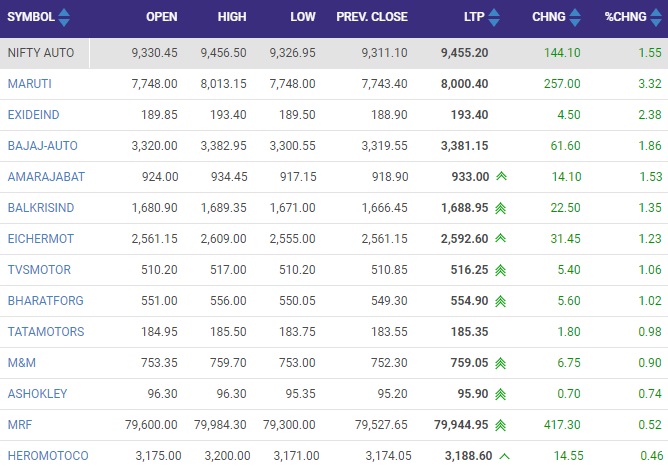Image resolution: width=668 pixels, height=467 pixels.
Task: Open the MRF stock link
Action: [20, 425]
